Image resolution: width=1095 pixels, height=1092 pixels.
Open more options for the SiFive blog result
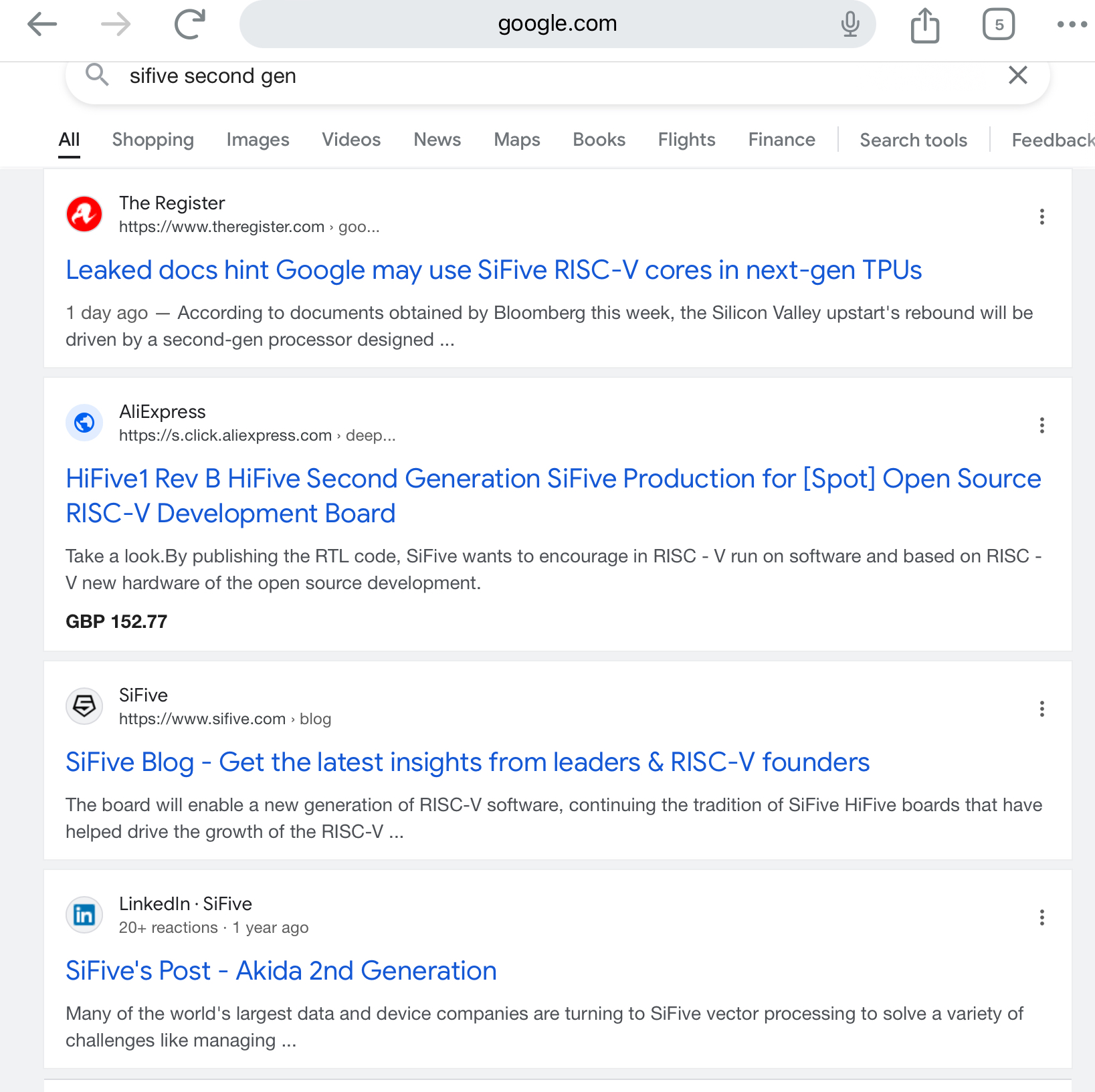click(x=1041, y=709)
